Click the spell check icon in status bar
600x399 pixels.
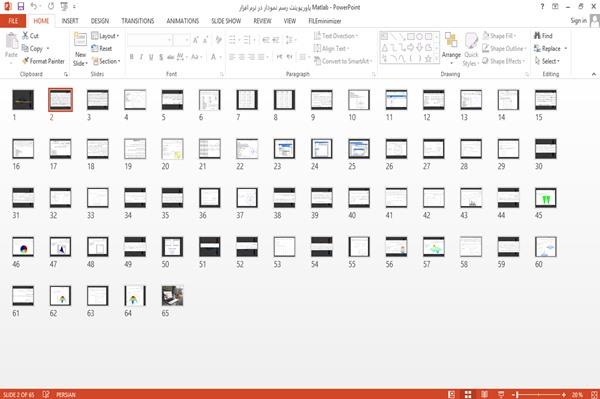pos(46,394)
